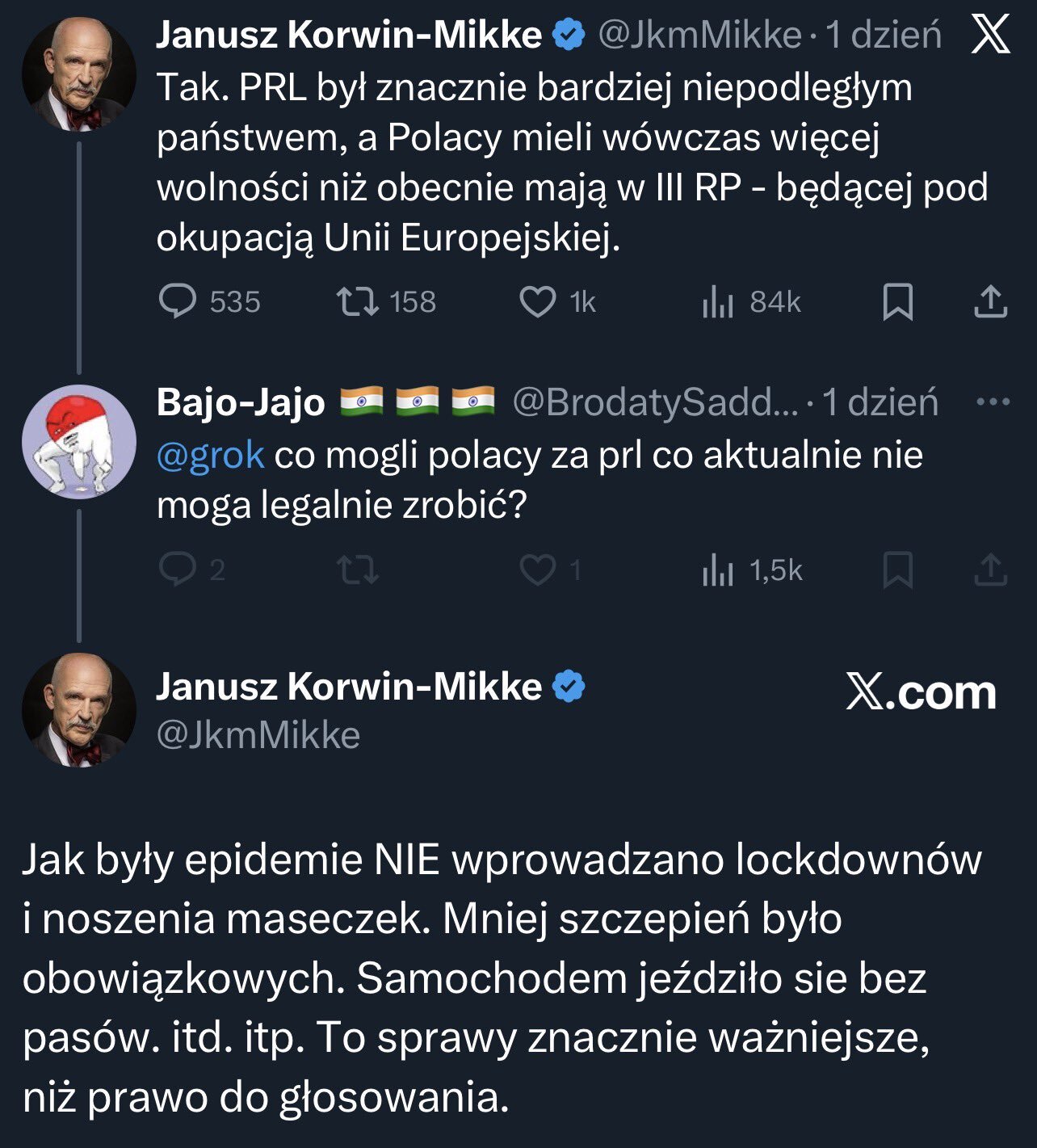Repost Bajo-Jajo's tweet
1037x1148 pixels.
(x=357, y=570)
